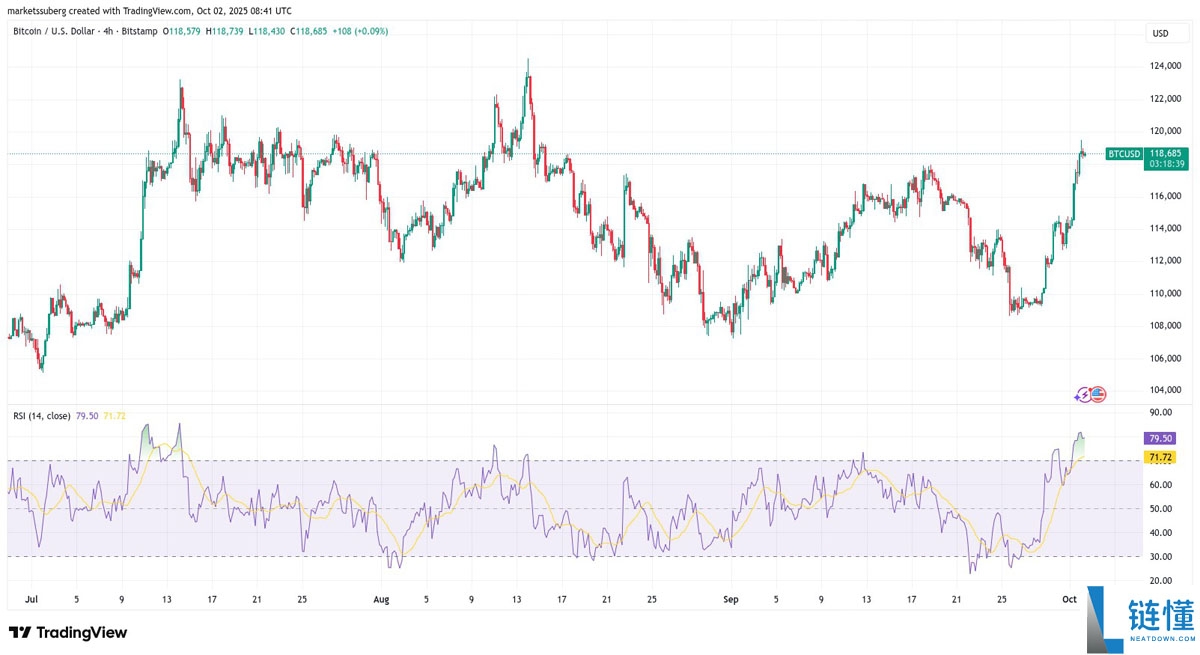This screenshot has width=1200, height=655.
Task: Click the Oct label on time axis
Action: tap(1069, 600)
